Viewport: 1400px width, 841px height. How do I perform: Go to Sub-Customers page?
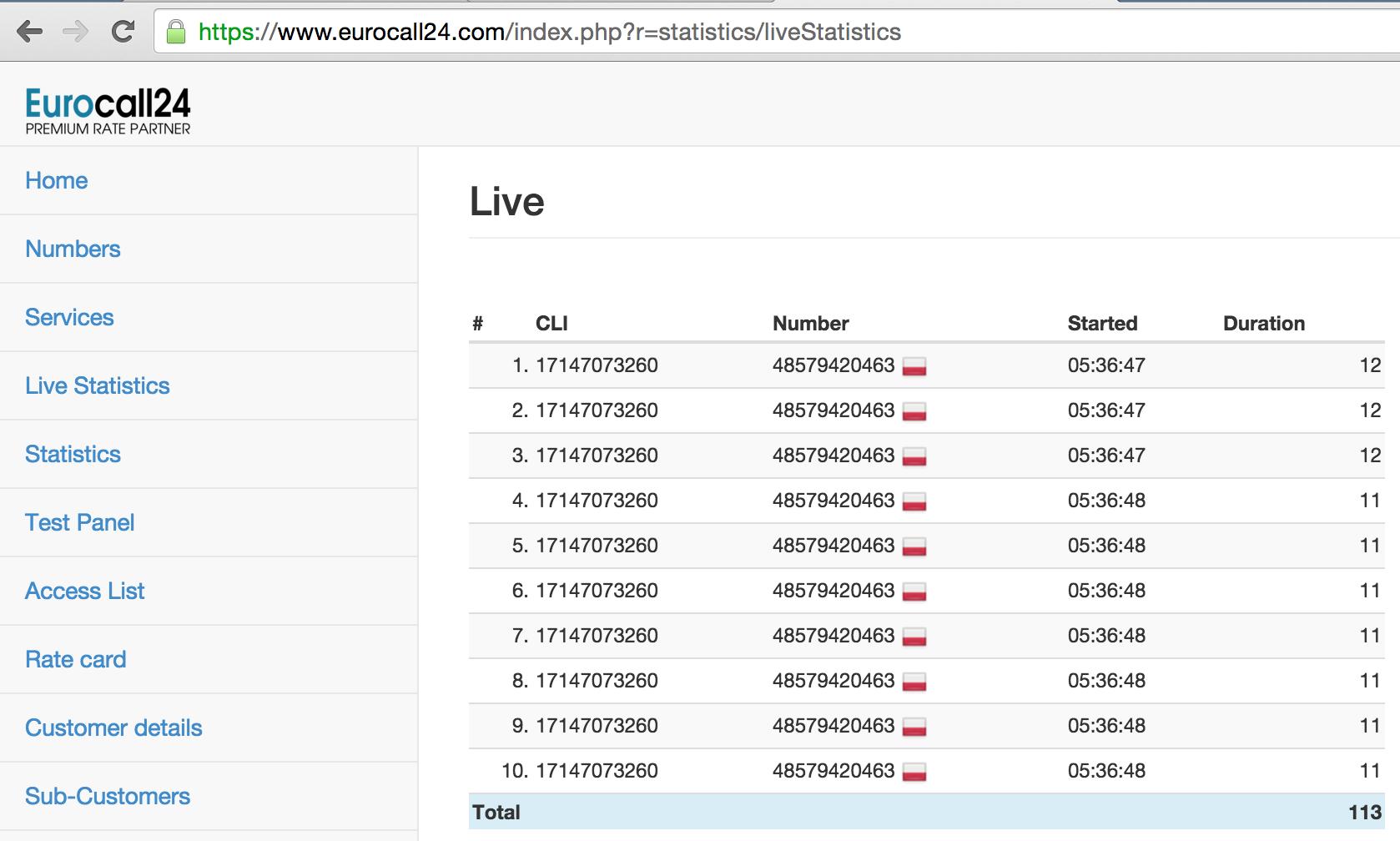point(108,796)
